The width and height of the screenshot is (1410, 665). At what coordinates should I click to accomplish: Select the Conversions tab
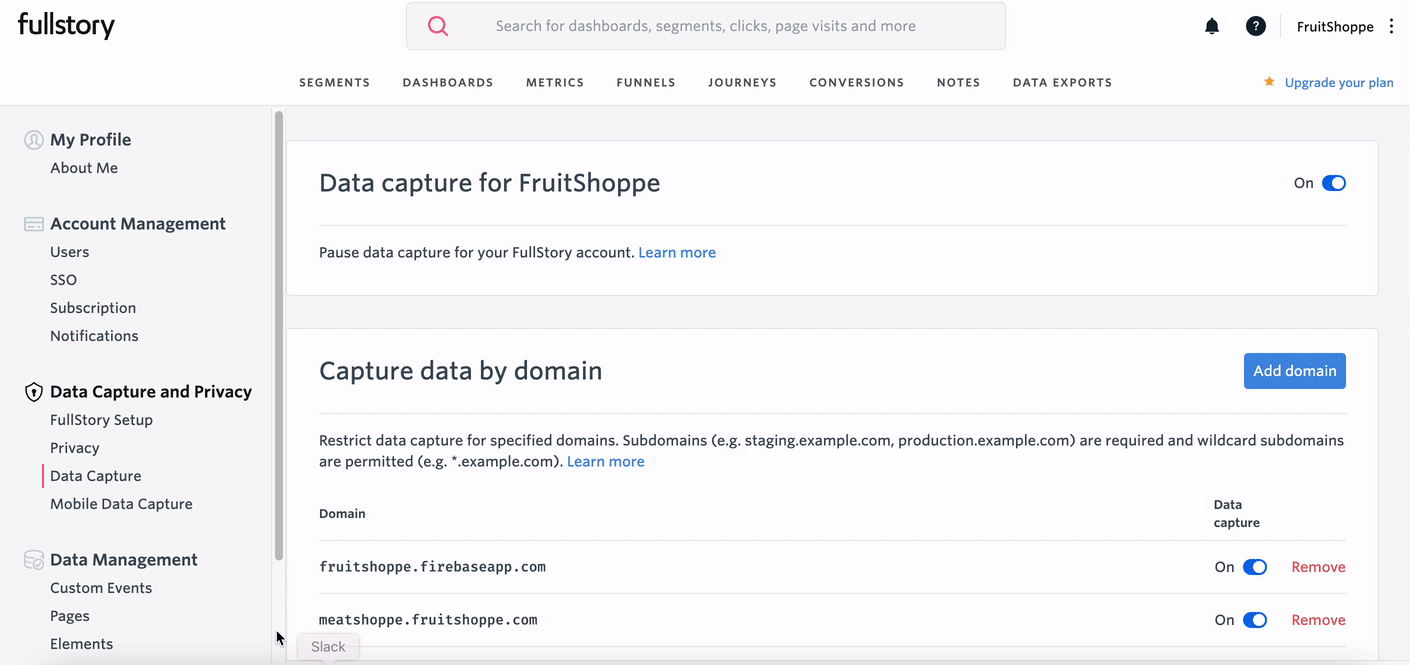coord(857,83)
